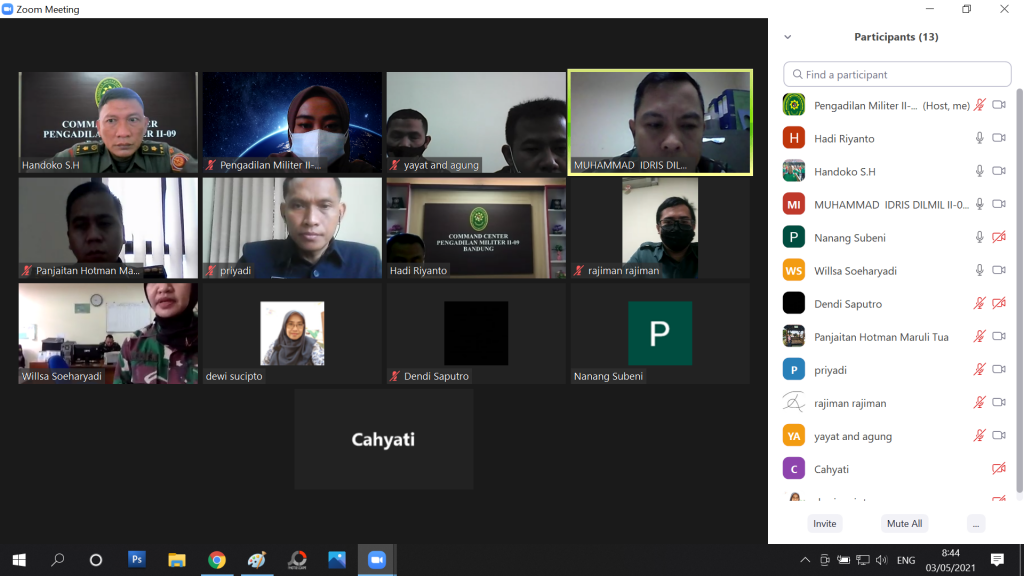The width and height of the screenshot is (1024, 576).
Task: Click Nanang Subeni's disabled camera icon
Action: pyautogui.click(x=998, y=237)
